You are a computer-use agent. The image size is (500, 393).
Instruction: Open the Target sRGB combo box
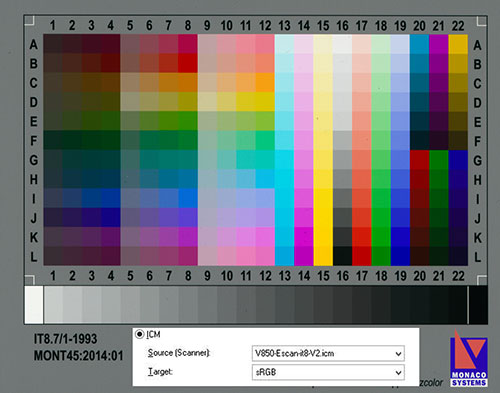click(328, 372)
